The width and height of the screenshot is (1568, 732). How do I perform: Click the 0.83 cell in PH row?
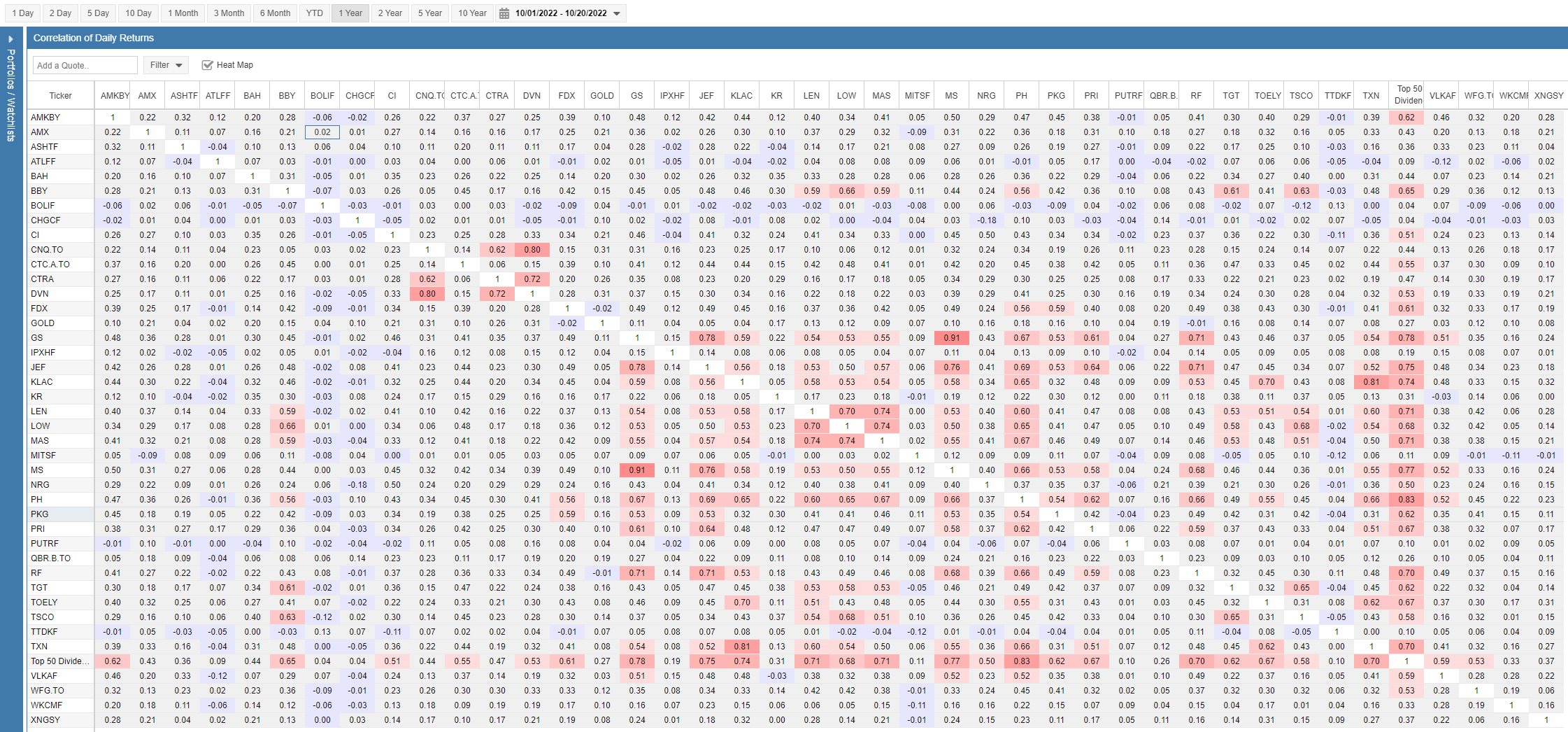pyautogui.click(x=1406, y=500)
